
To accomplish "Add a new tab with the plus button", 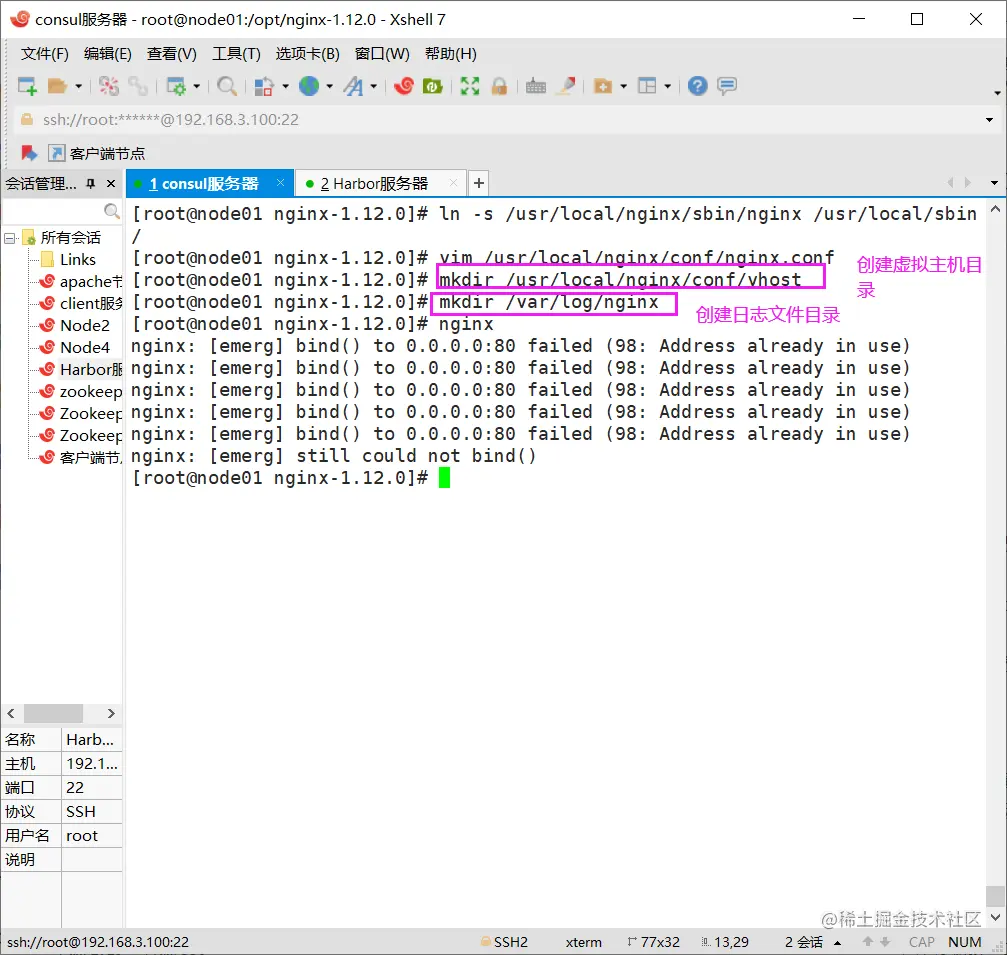I will point(478,184).
